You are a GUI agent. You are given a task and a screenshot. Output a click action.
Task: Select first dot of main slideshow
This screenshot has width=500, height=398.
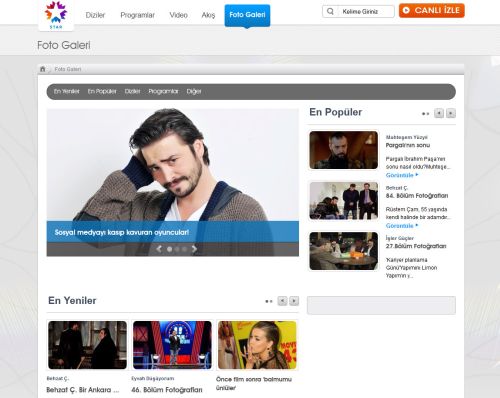pos(169,249)
